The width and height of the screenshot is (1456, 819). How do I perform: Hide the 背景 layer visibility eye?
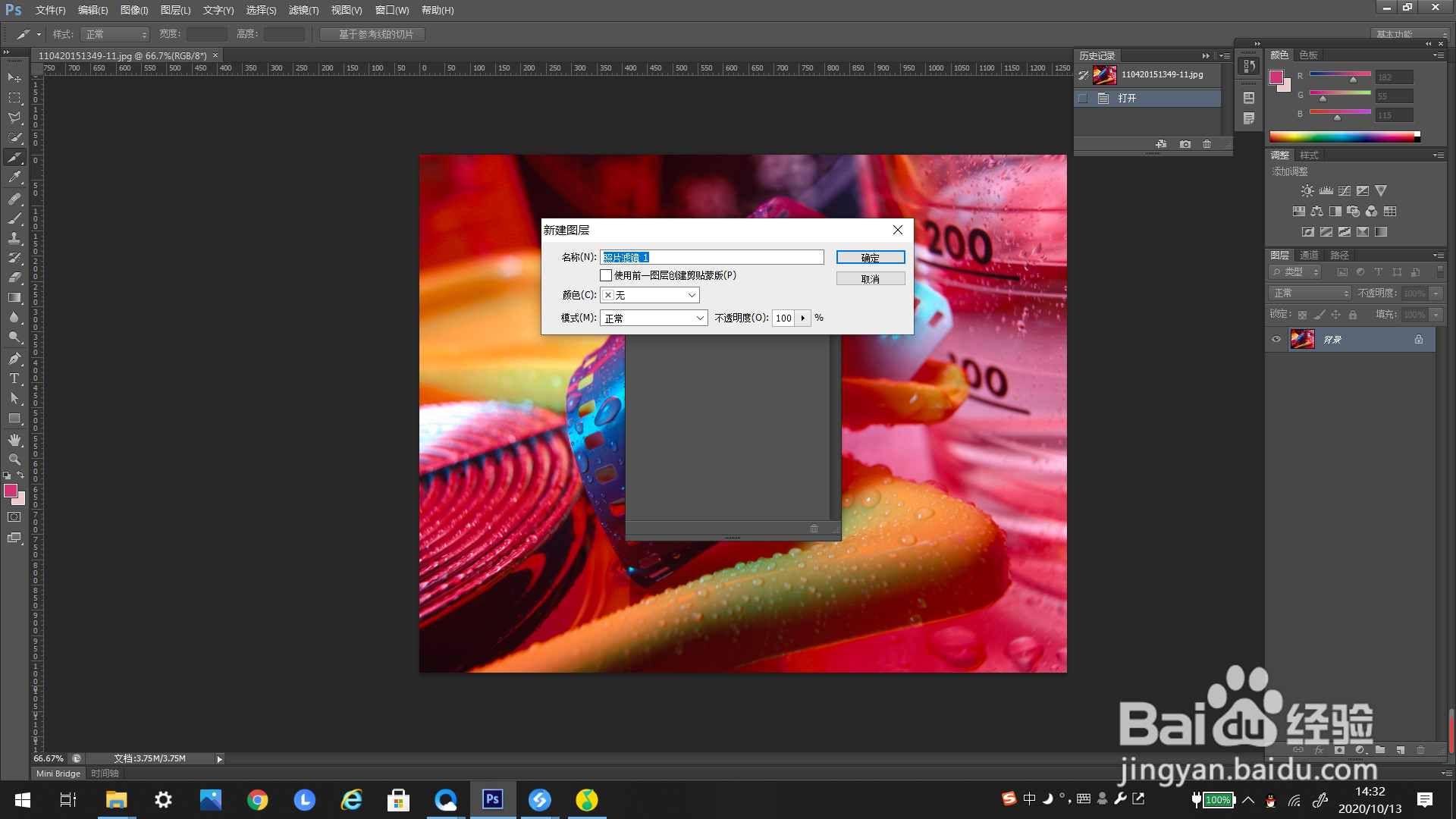(1276, 339)
